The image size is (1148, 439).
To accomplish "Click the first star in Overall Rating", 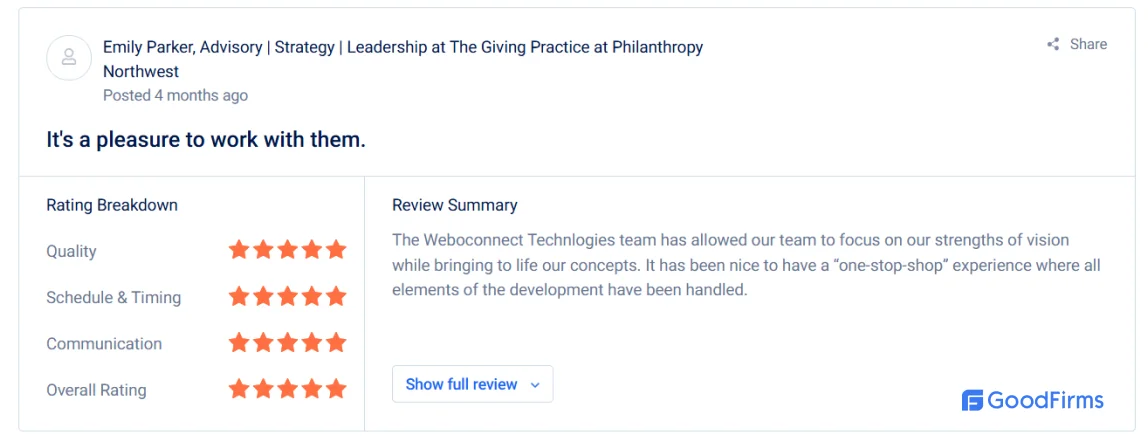I will point(239,389).
